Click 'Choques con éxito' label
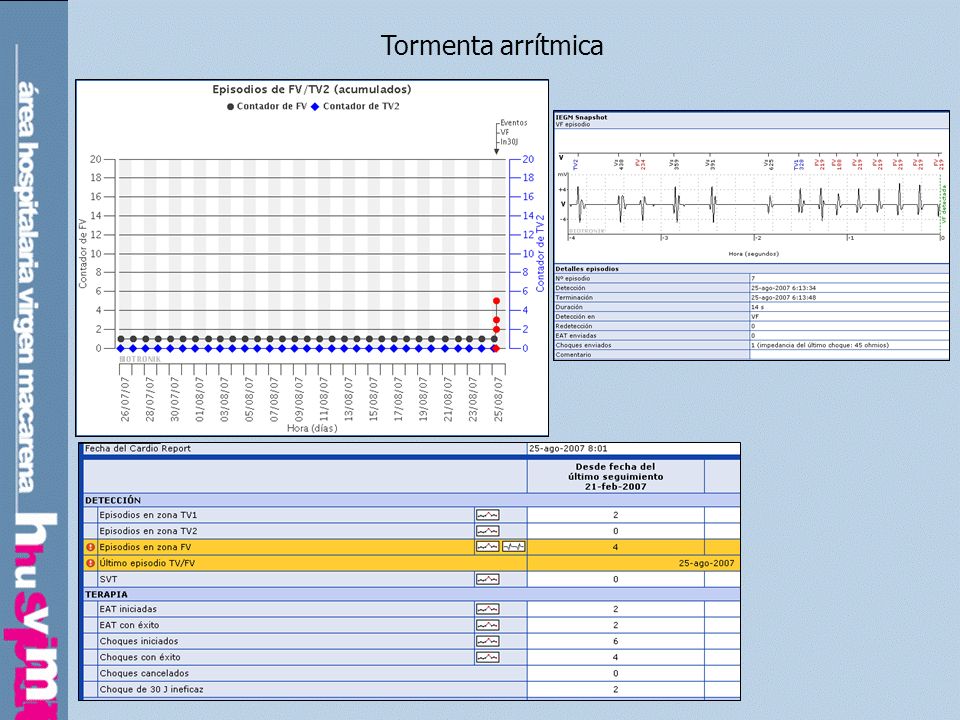960x720 pixels. click(x=140, y=658)
